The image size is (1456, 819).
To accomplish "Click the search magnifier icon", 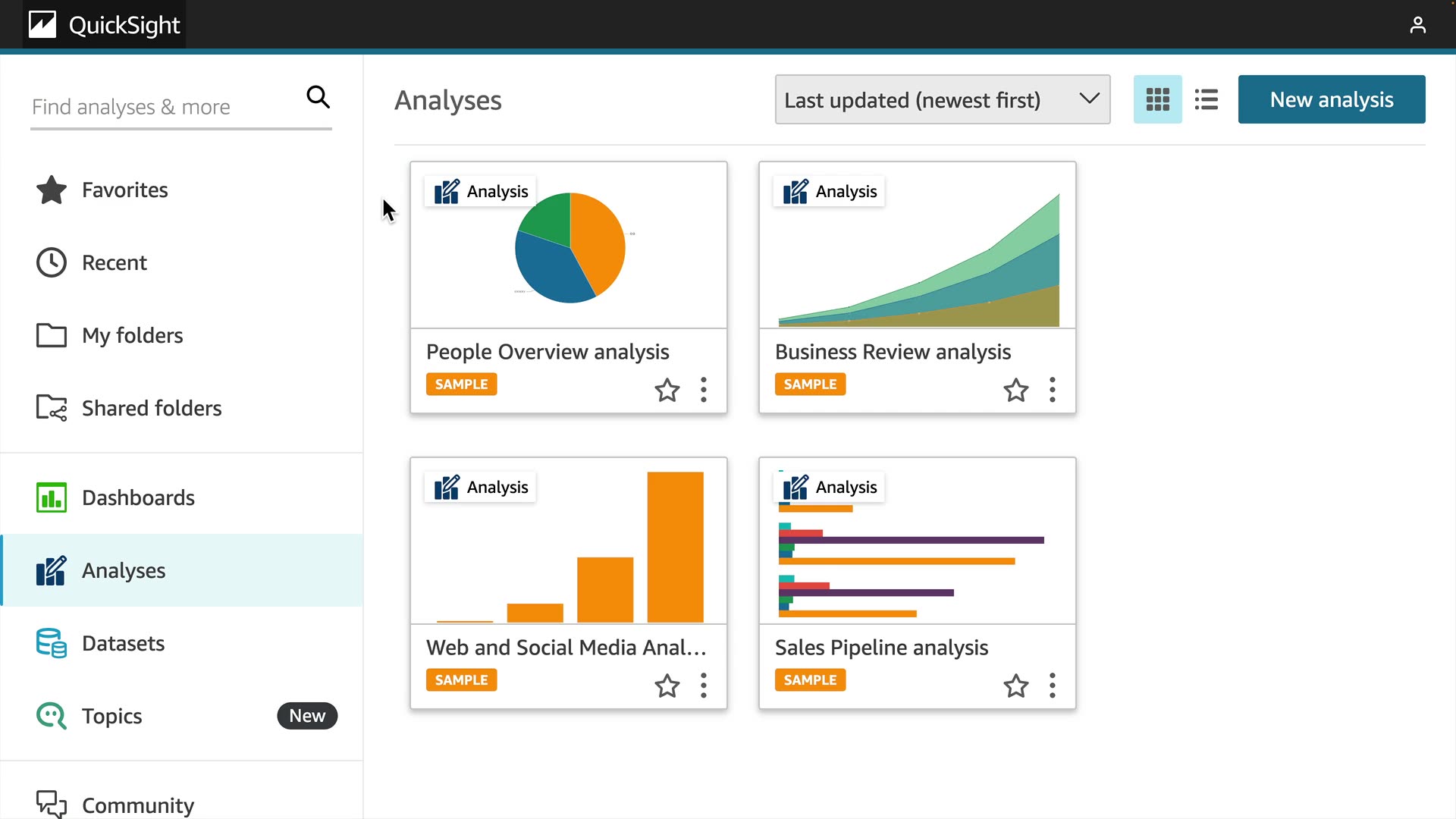I will coord(318,97).
